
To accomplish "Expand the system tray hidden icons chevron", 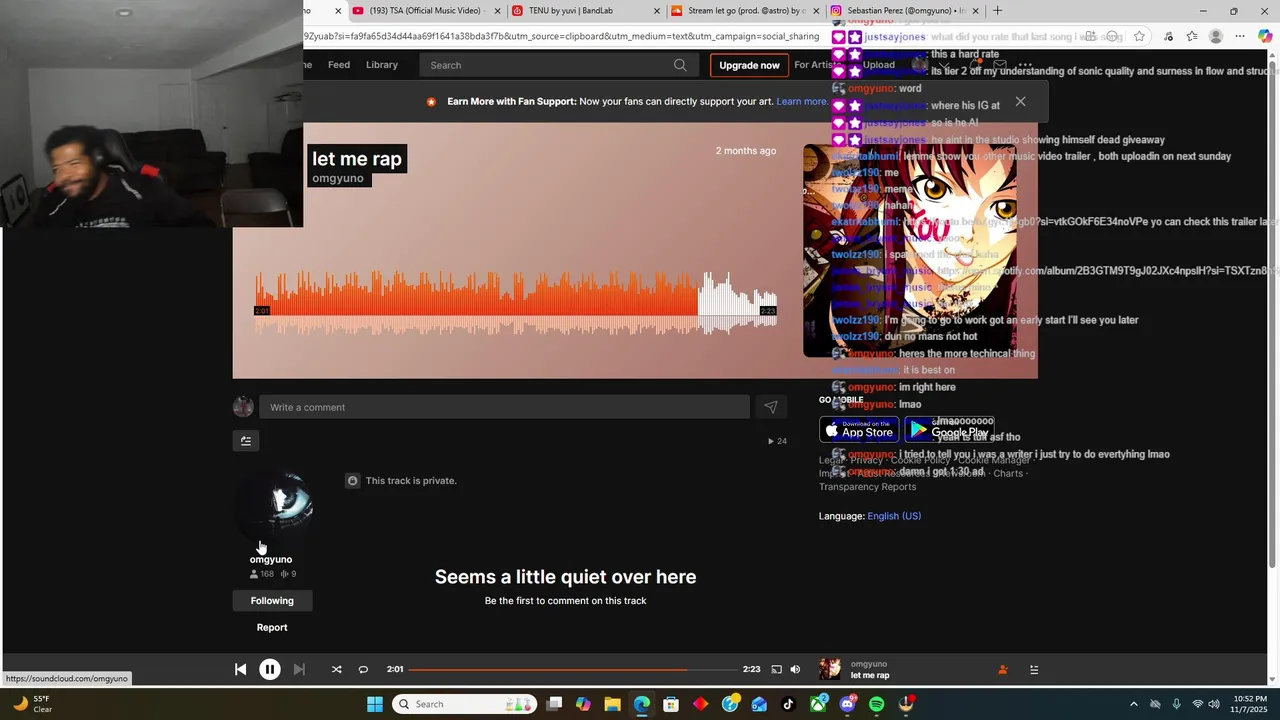I will (x=1133, y=704).
